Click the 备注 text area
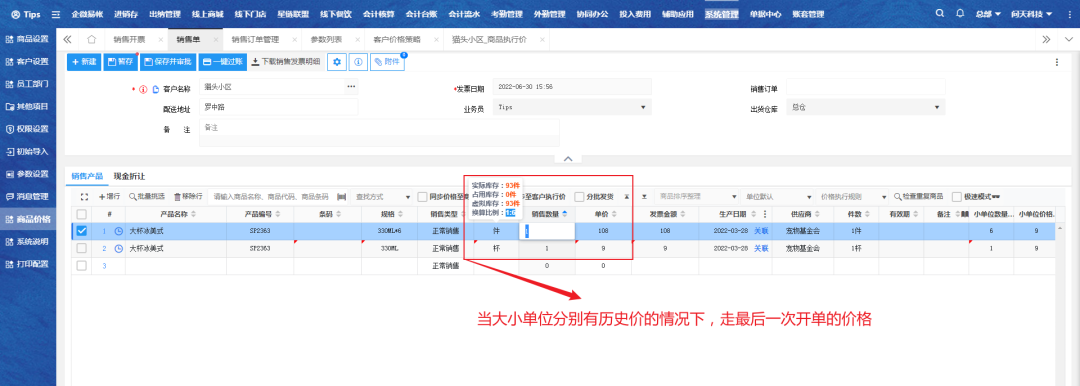The height and width of the screenshot is (386, 1080). click(379, 133)
